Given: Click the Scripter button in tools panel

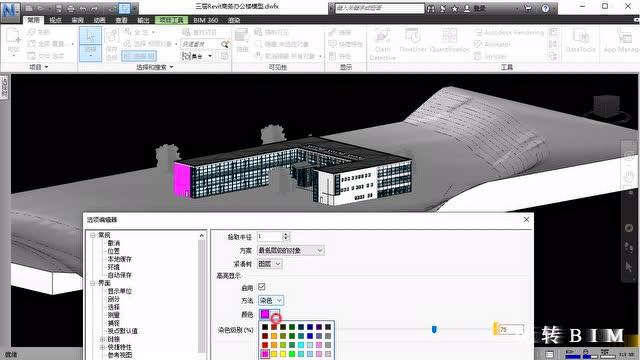Looking at the screenshot, I should tap(490, 56).
